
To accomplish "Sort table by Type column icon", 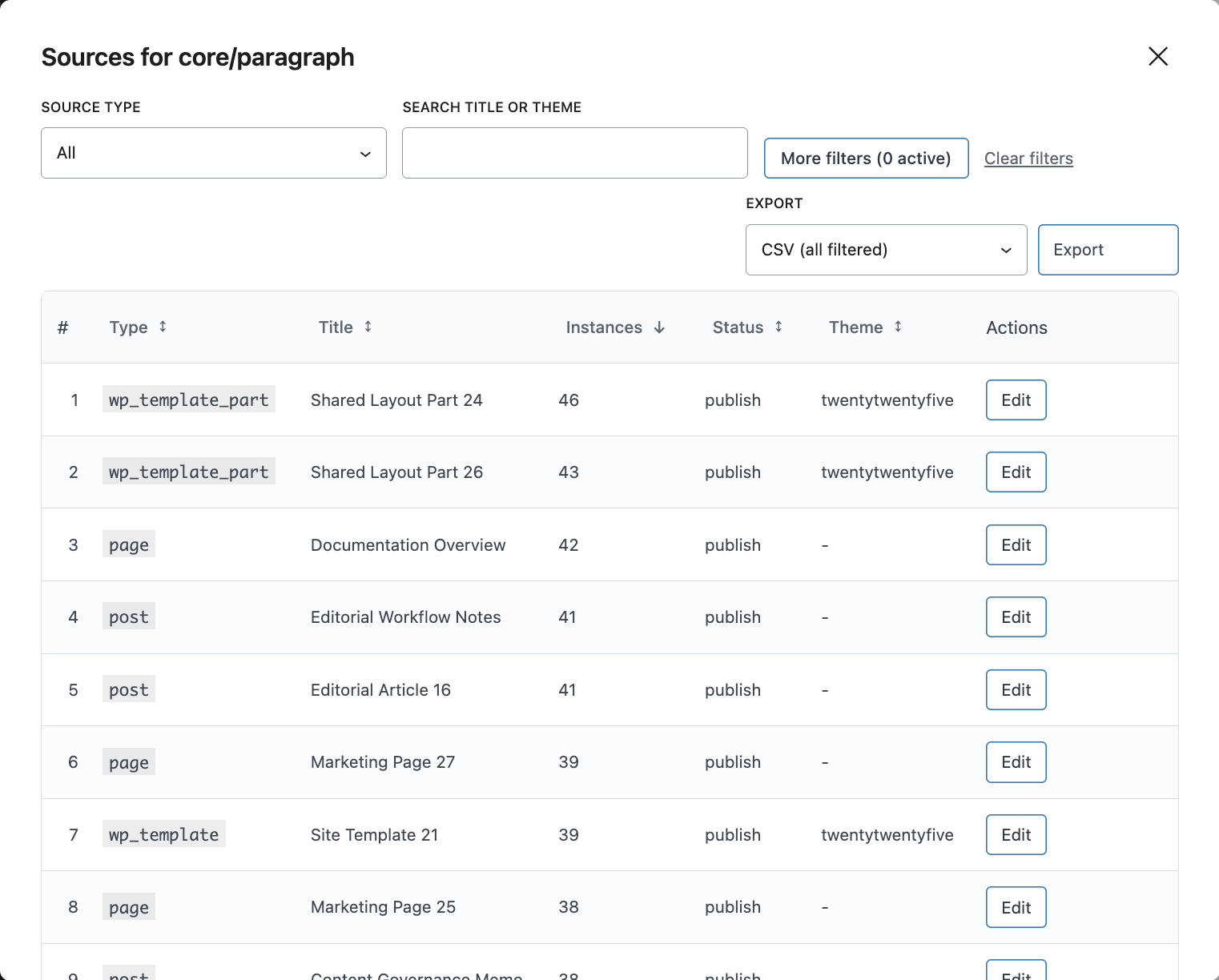I will click(163, 327).
